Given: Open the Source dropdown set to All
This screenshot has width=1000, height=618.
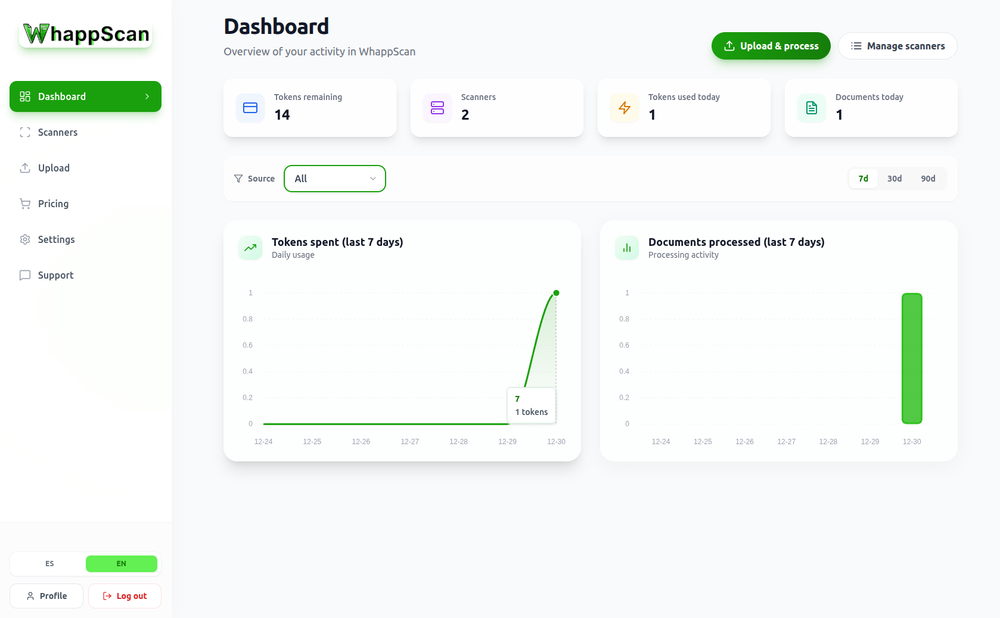Looking at the screenshot, I should tap(335, 179).
